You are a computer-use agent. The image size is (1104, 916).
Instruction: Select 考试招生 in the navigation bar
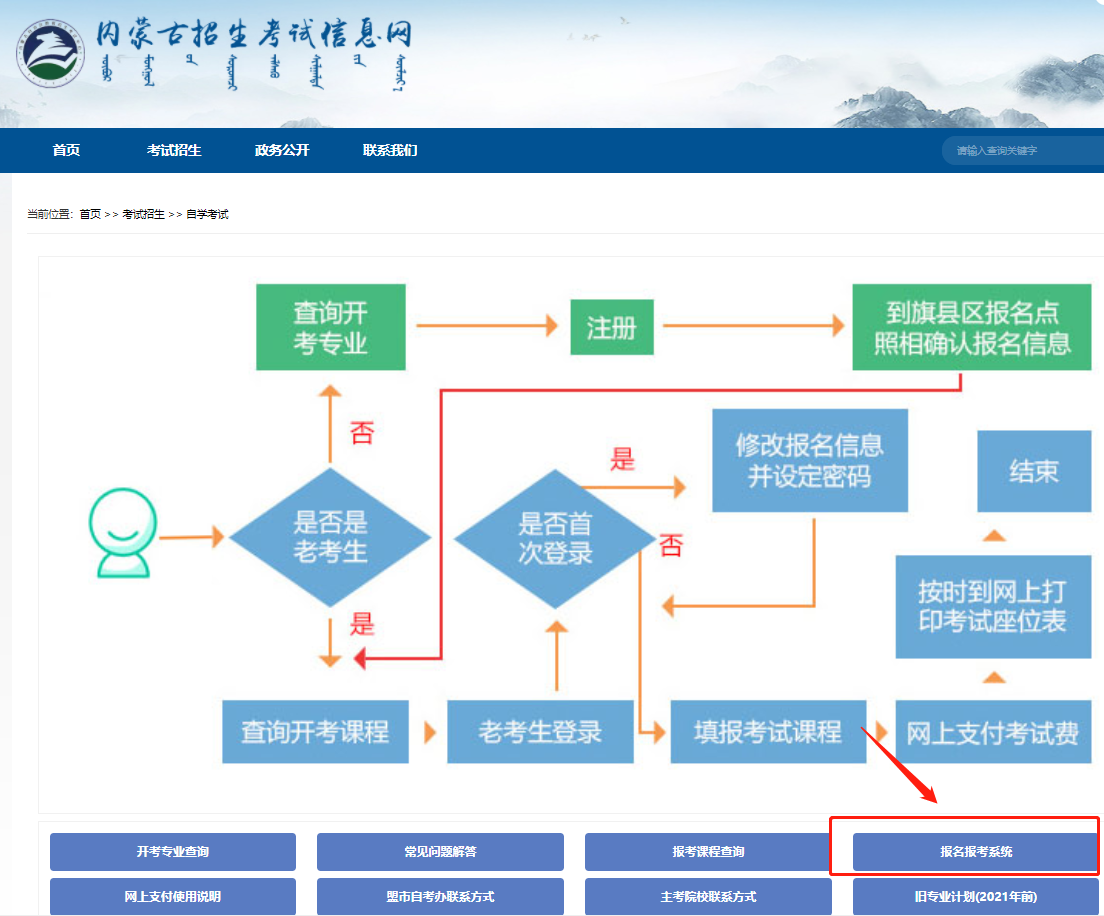click(x=174, y=151)
